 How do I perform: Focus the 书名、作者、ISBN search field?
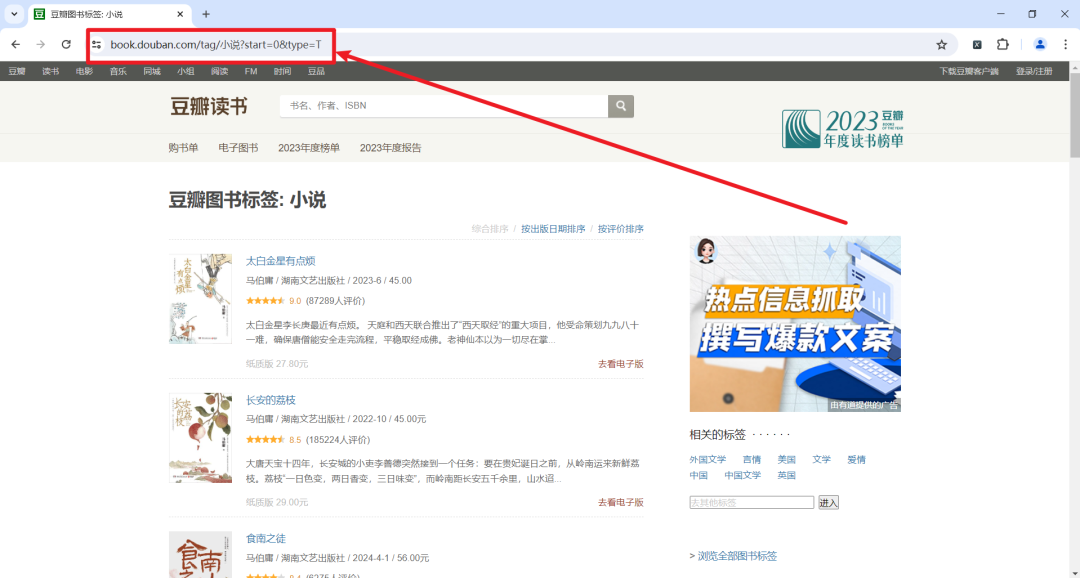[x=444, y=106]
